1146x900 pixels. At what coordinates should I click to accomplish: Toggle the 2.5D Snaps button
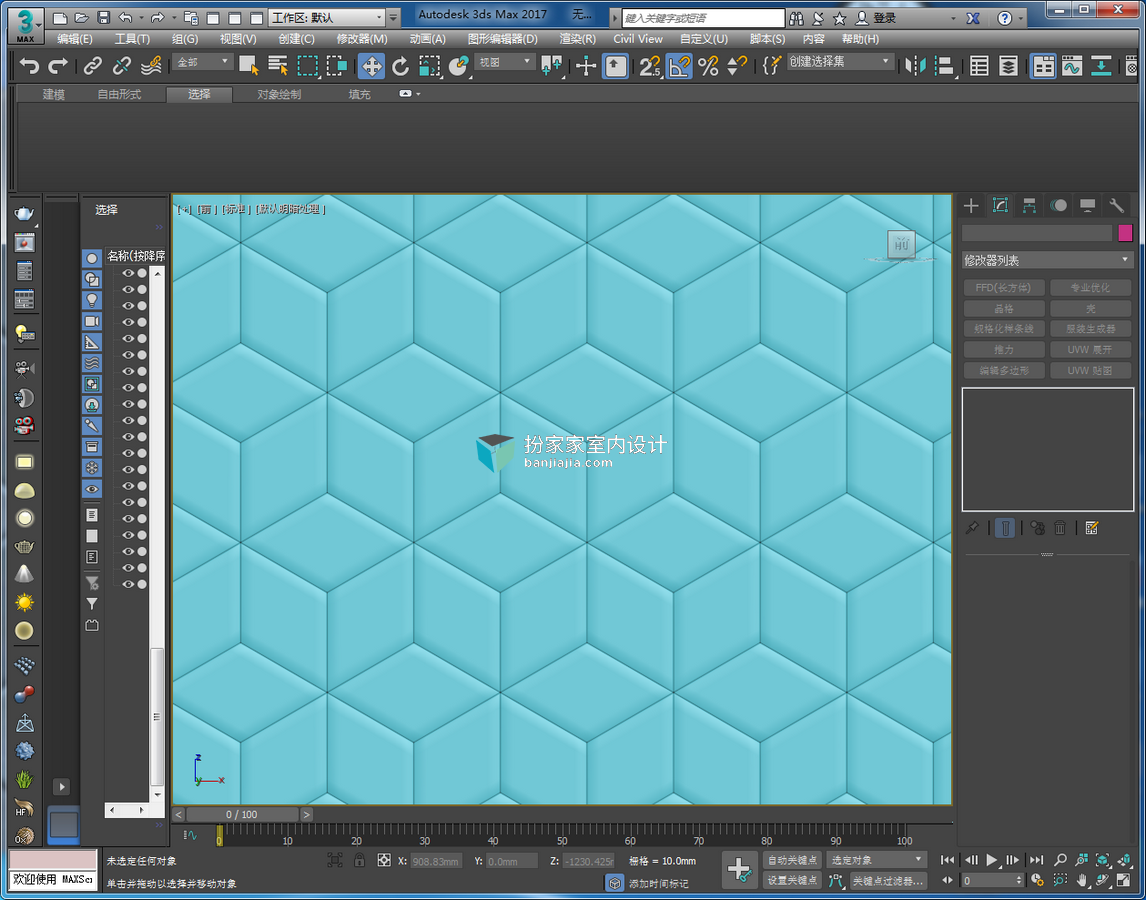[649, 67]
